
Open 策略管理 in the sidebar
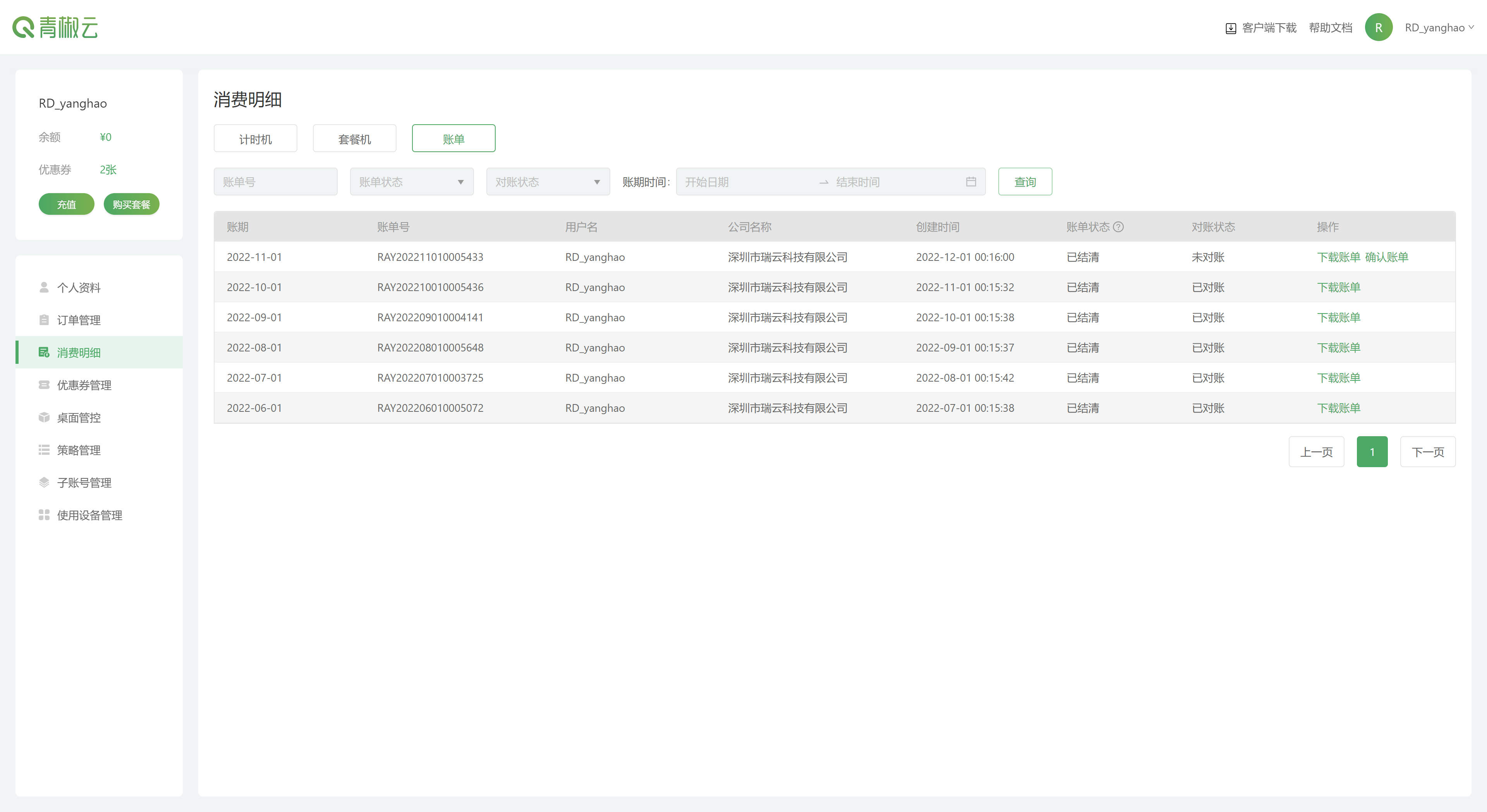pyautogui.click(x=99, y=450)
